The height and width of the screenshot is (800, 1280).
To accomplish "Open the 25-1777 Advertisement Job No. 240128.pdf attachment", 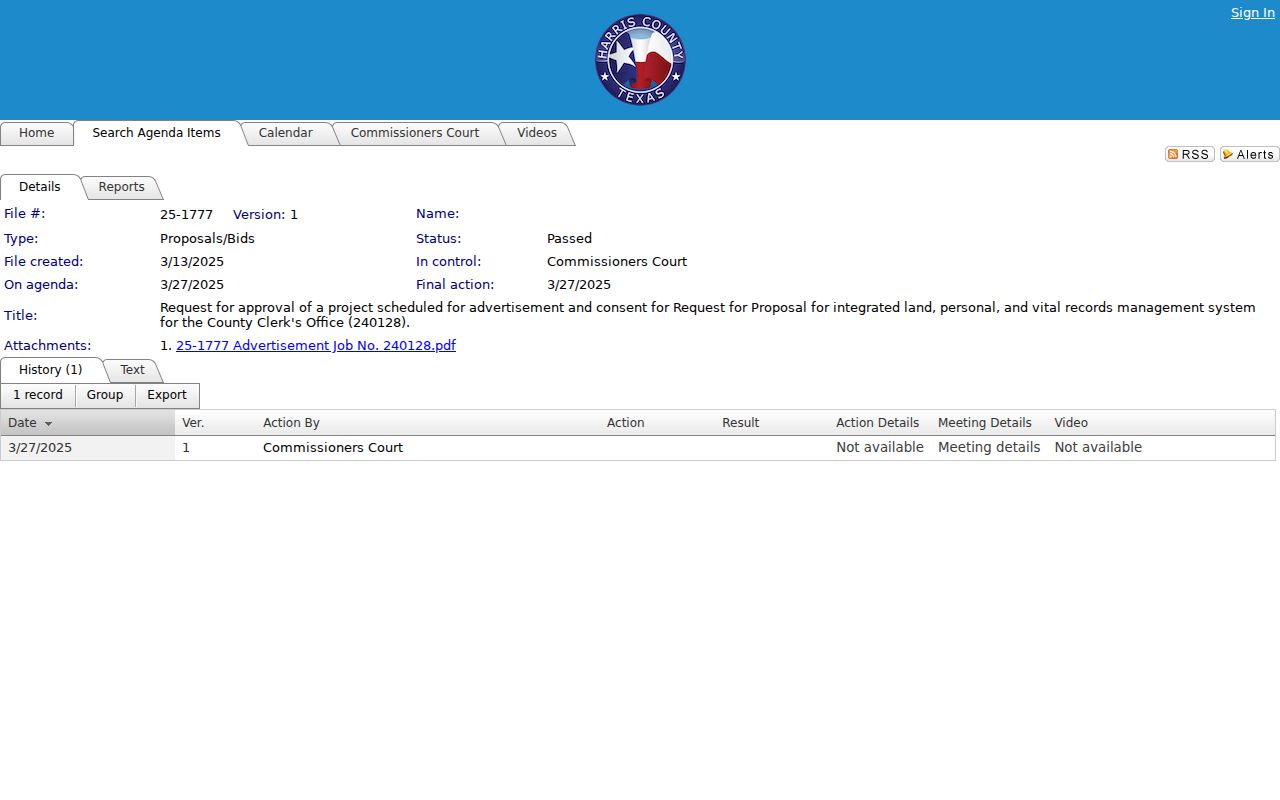I will click(x=316, y=346).
